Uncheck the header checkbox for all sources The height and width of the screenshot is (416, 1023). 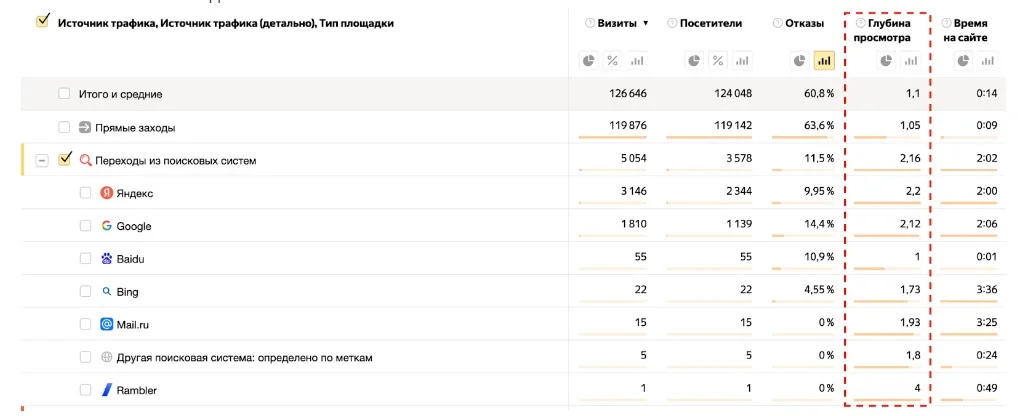coord(42,22)
